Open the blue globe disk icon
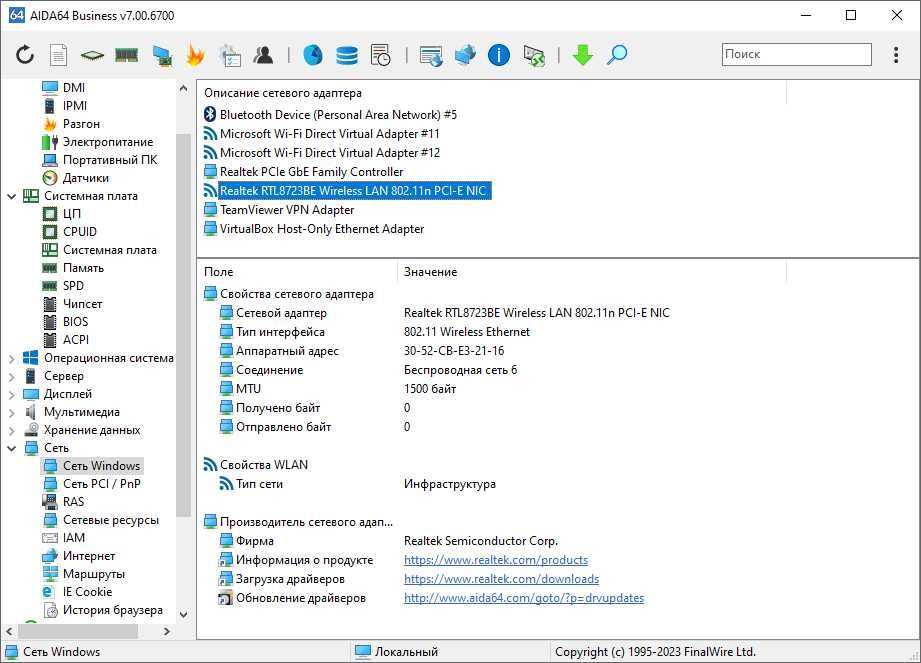The image size is (921, 663). click(x=312, y=55)
